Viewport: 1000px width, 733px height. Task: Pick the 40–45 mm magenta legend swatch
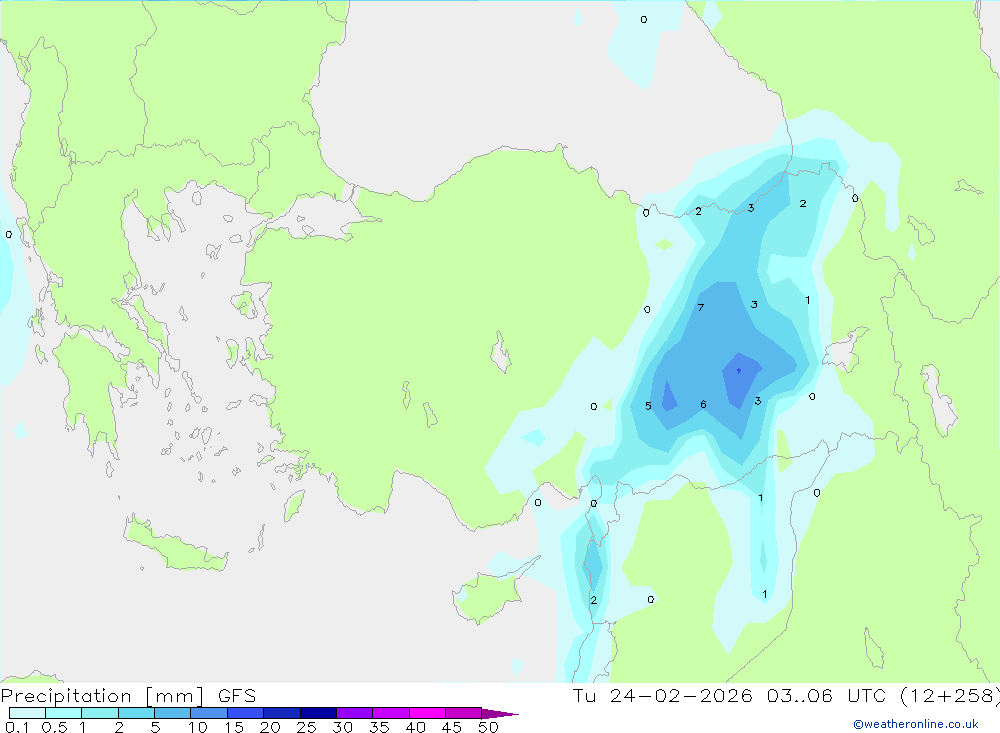pyautogui.click(x=427, y=713)
